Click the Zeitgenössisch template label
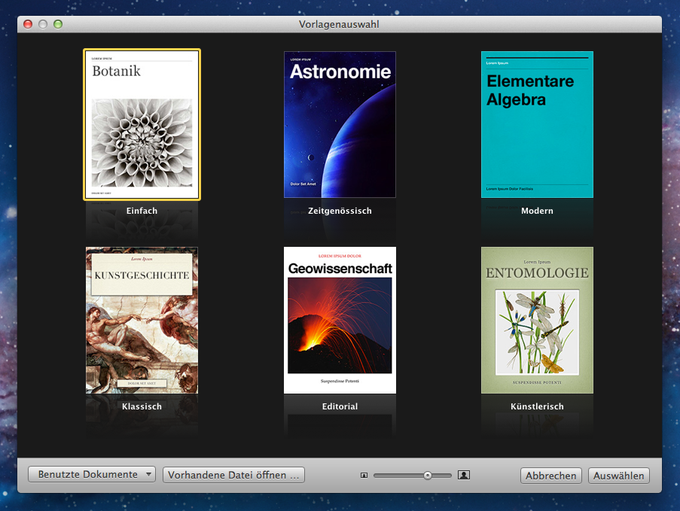The image size is (680, 511). (x=340, y=211)
